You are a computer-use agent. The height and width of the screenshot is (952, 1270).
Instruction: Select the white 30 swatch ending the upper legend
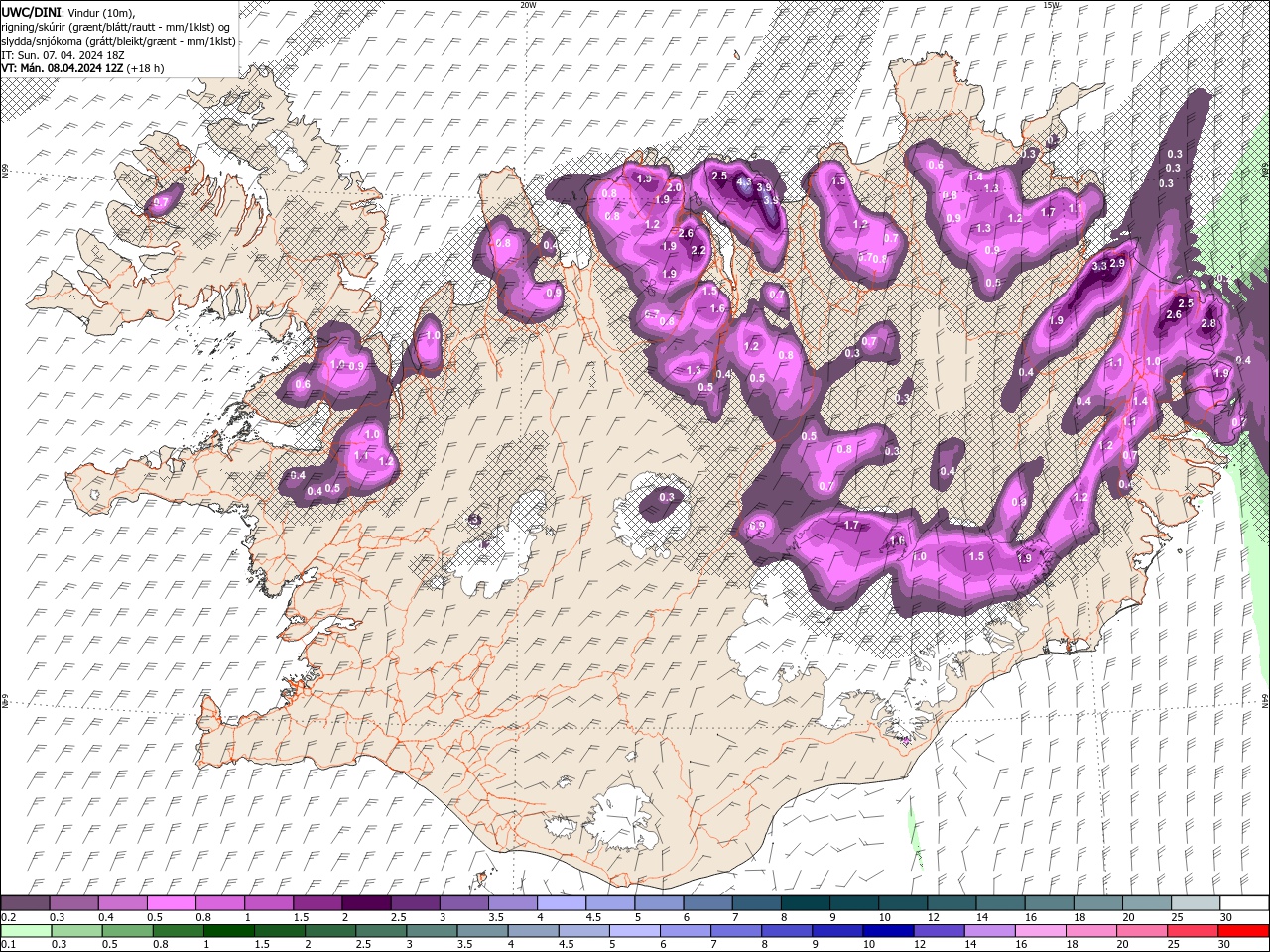coord(1243,903)
